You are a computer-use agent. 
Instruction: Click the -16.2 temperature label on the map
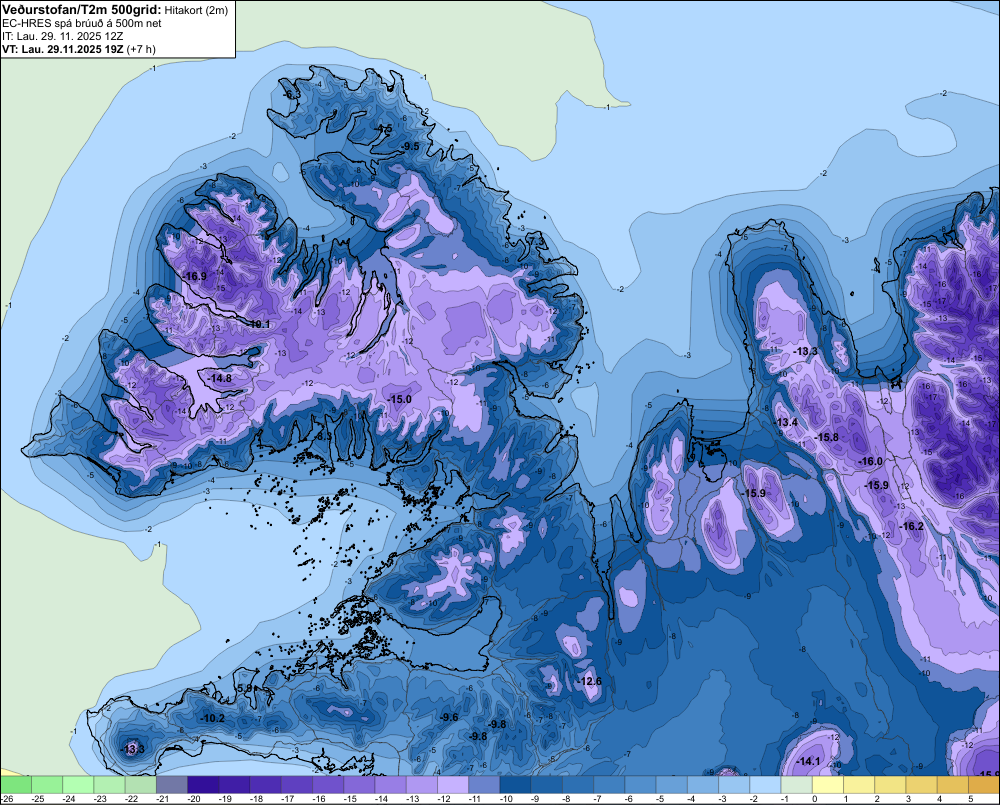click(x=911, y=526)
